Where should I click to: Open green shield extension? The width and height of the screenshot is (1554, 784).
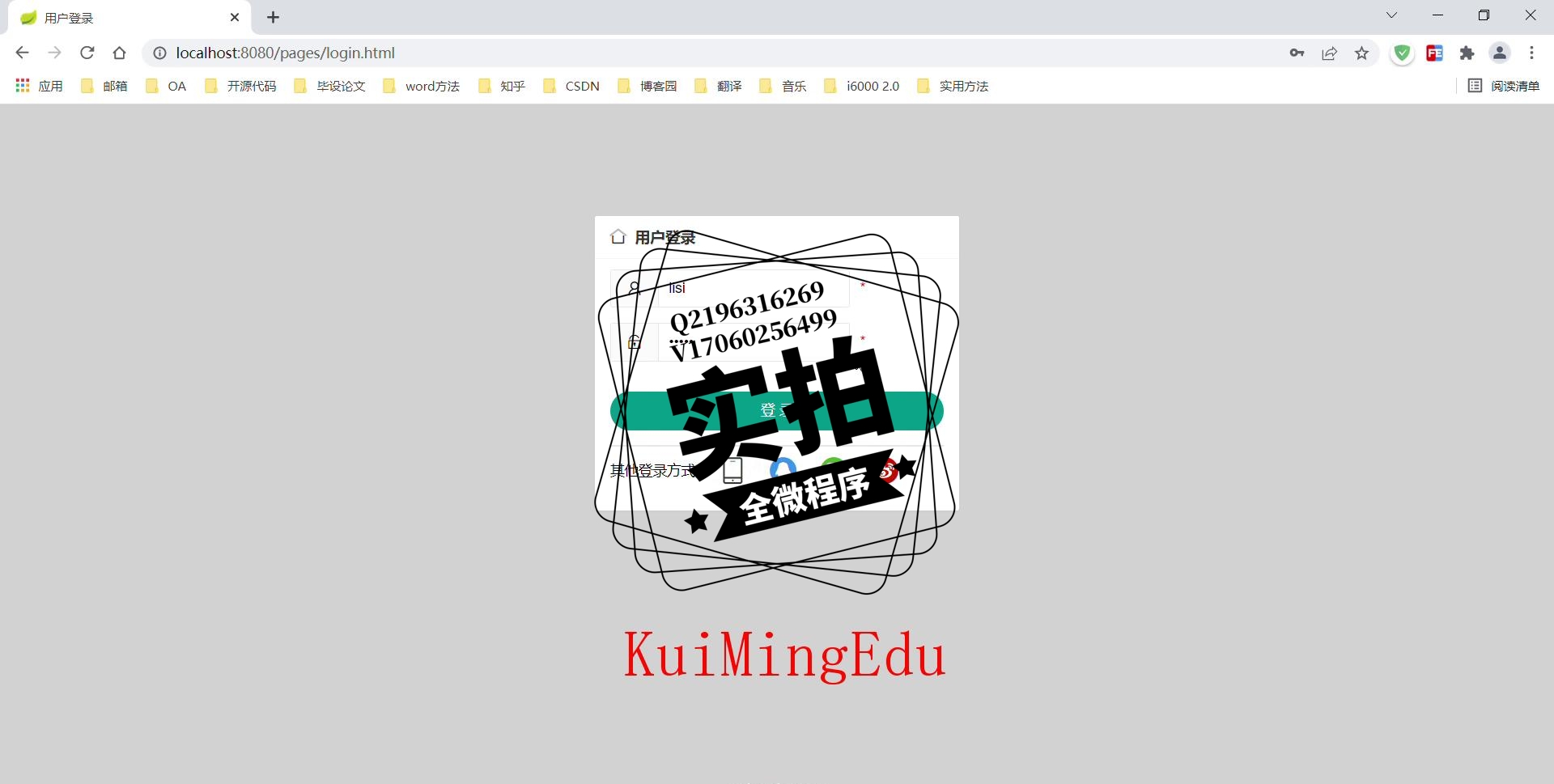coord(1402,53)
